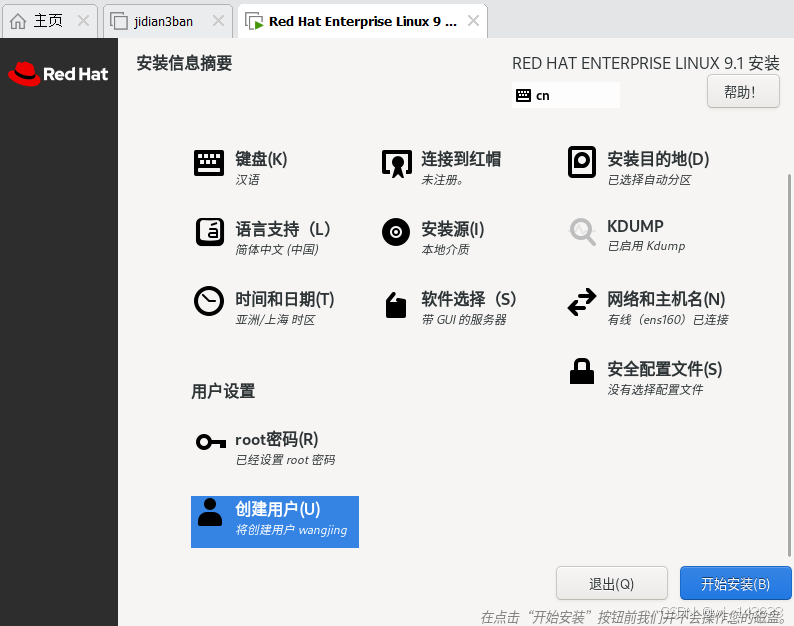
Task: Open 安装源(I) settings
Action: pos(453,229)
